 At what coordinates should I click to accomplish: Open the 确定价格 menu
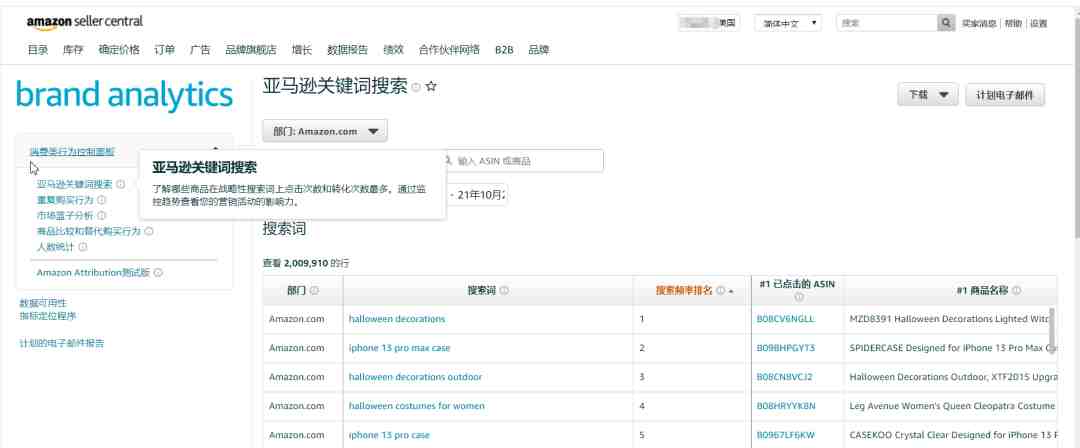pos(118,50)
